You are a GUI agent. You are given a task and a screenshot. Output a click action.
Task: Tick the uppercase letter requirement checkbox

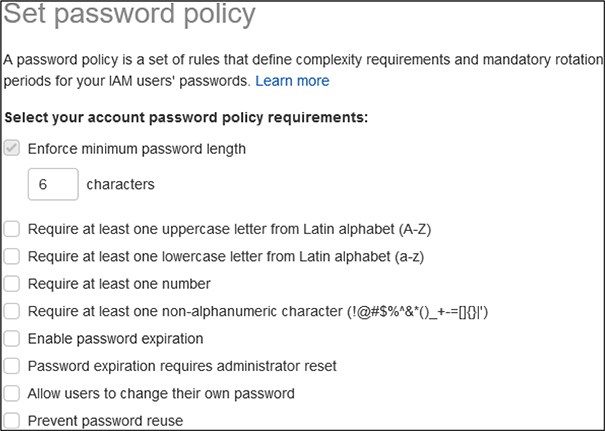(x=12, y=229)
